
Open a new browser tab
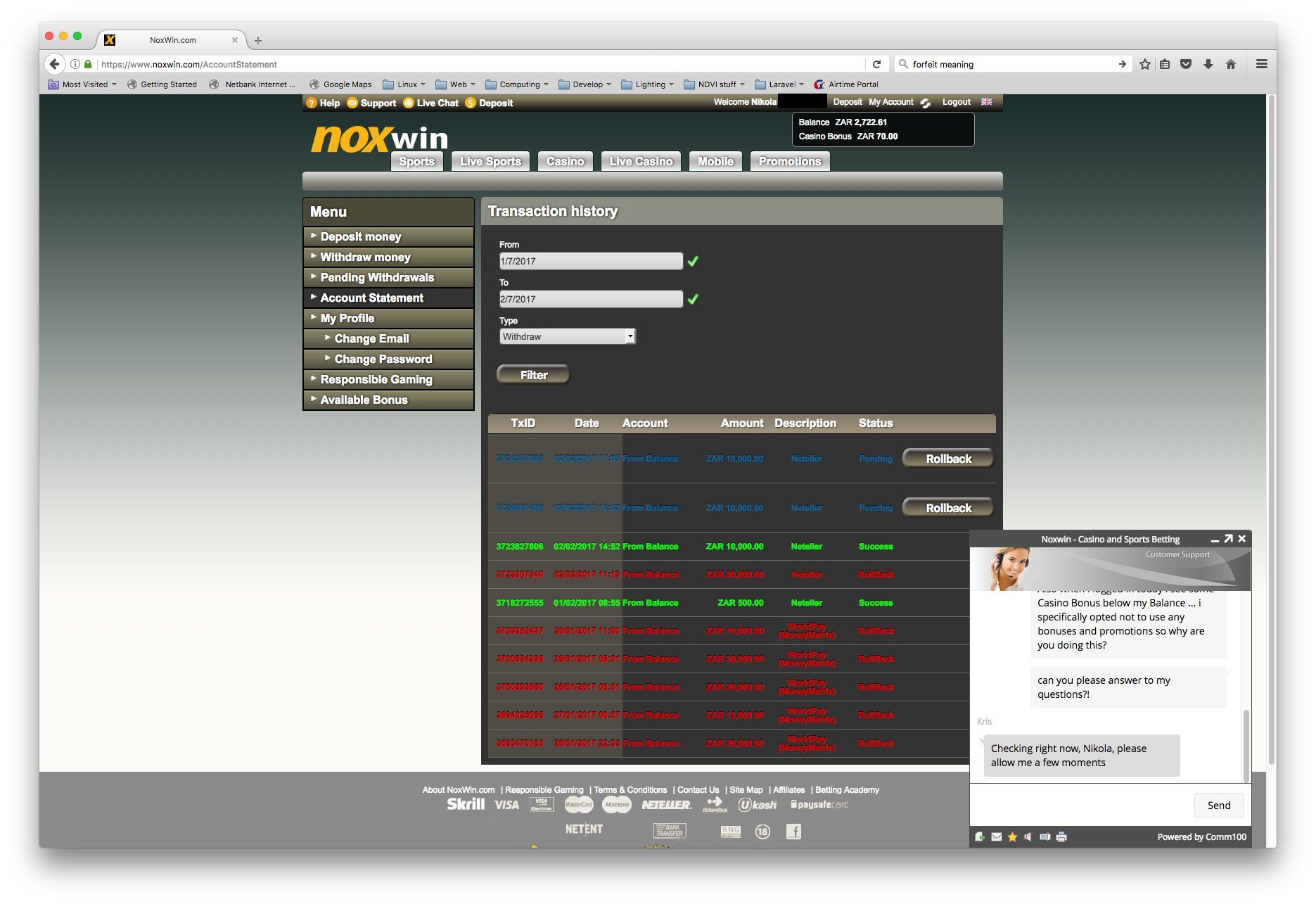point(258,40)
